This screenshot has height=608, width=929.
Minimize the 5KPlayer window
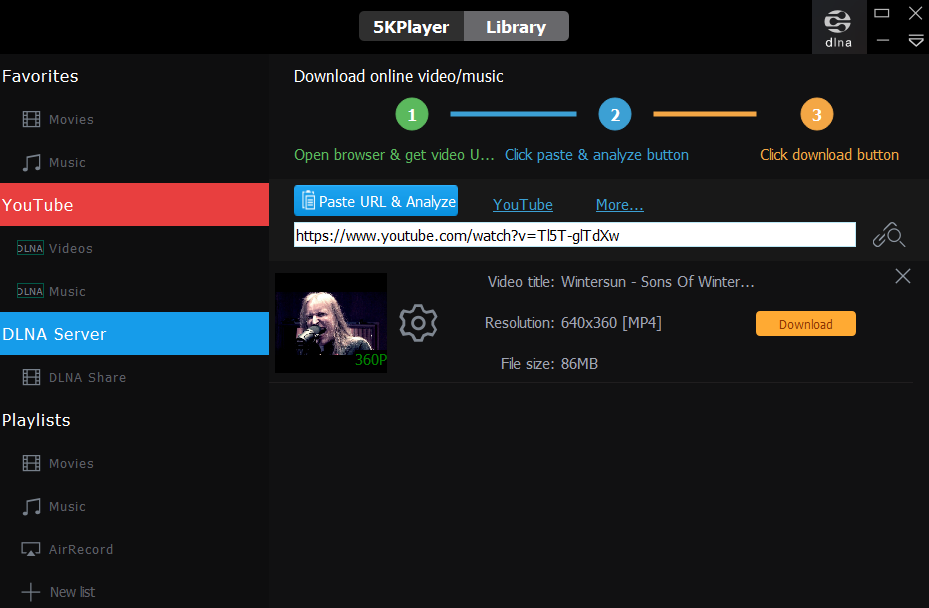coord(883,40)
